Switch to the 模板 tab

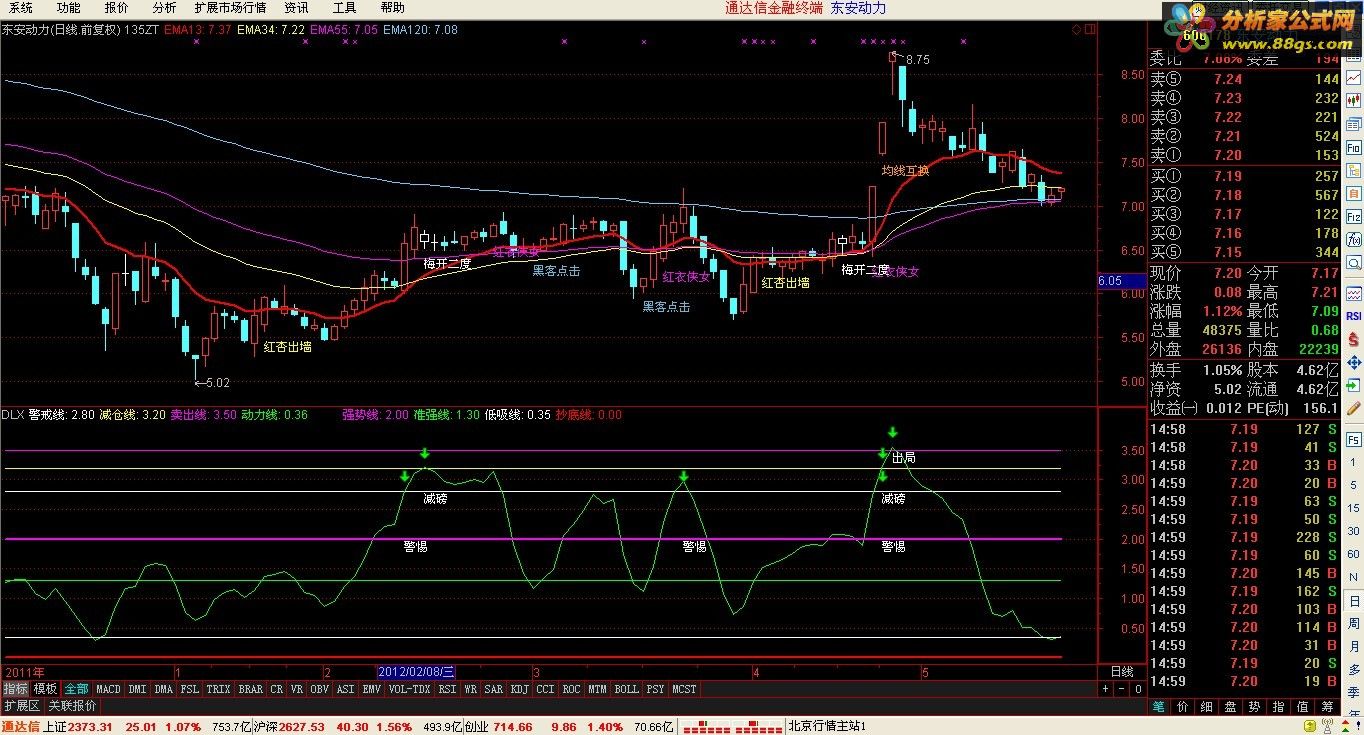tap(46, 689)
